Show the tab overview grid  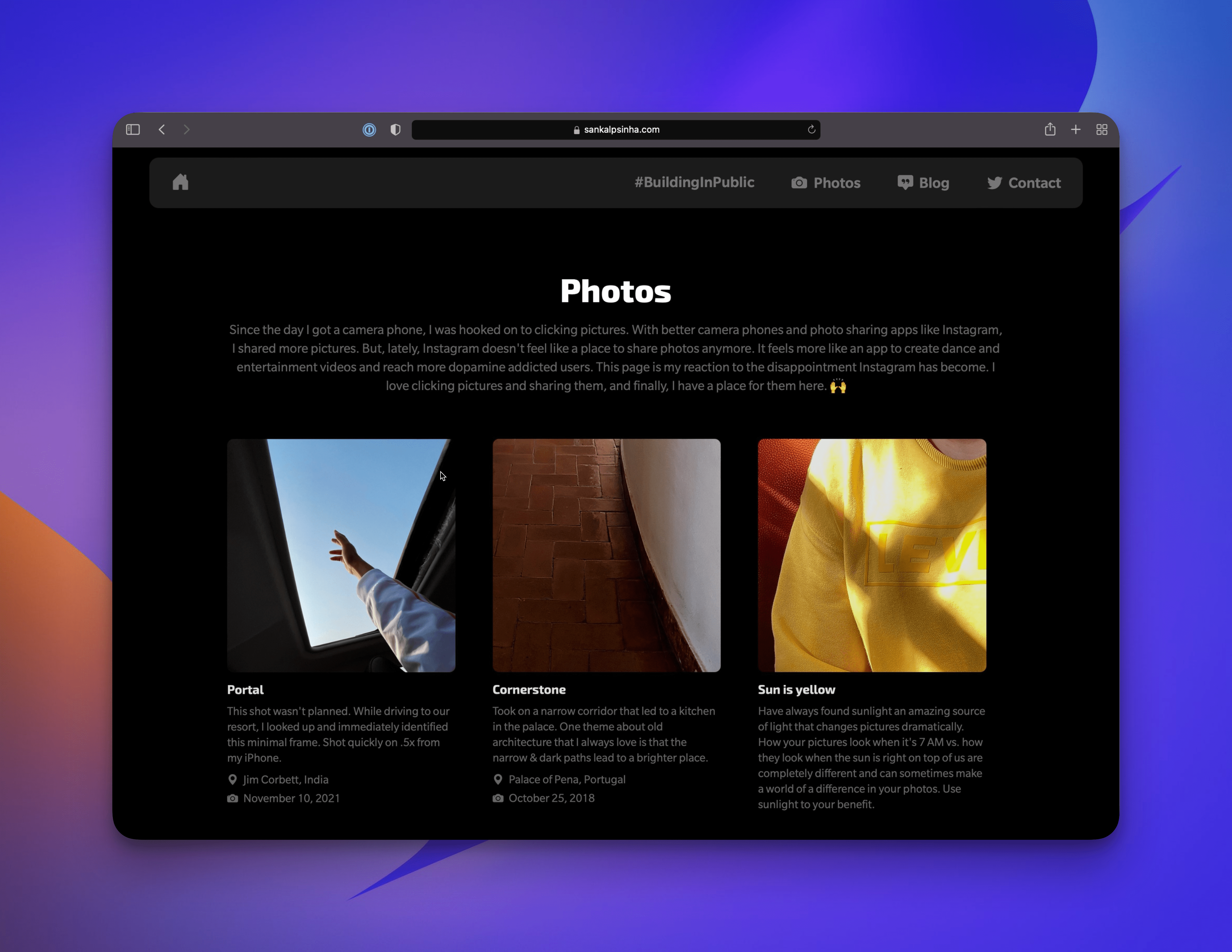coord(1102,130)
